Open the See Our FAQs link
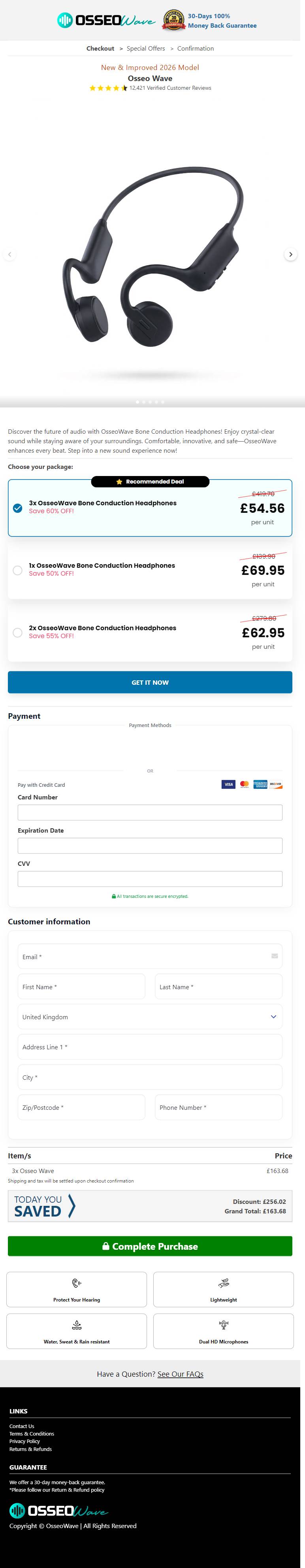Image resolution: width=305 pixels, height=1568 pixels. [180, 1374]
